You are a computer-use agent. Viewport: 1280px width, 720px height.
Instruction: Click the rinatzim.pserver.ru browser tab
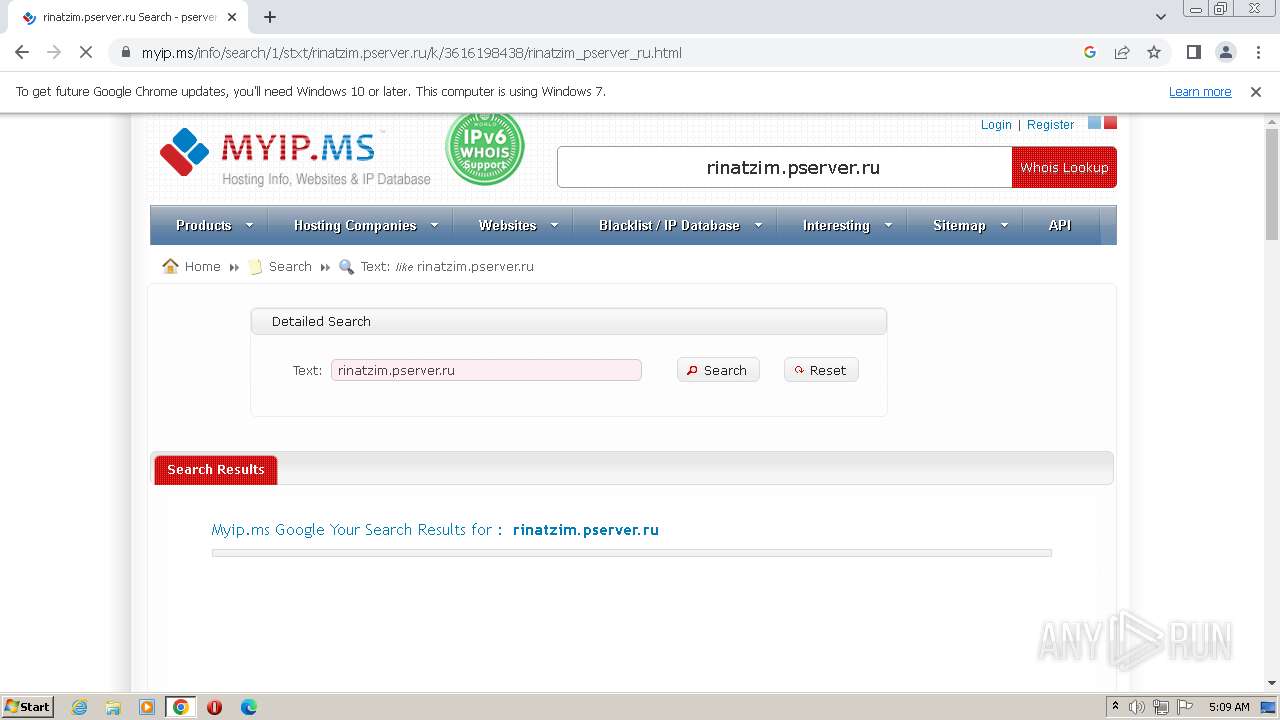[130, 17]
